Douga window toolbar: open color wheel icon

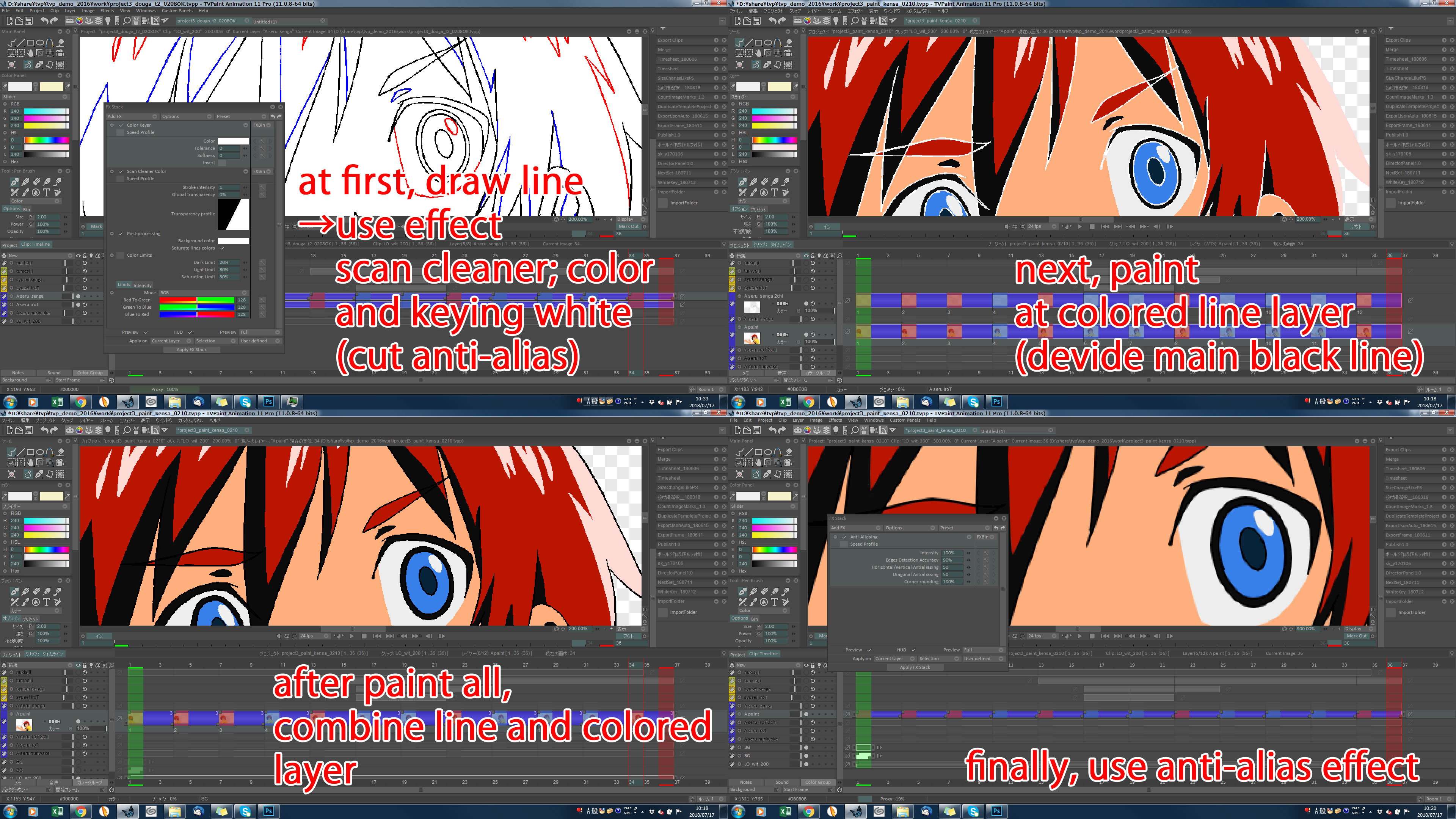[x=80, y=21]
